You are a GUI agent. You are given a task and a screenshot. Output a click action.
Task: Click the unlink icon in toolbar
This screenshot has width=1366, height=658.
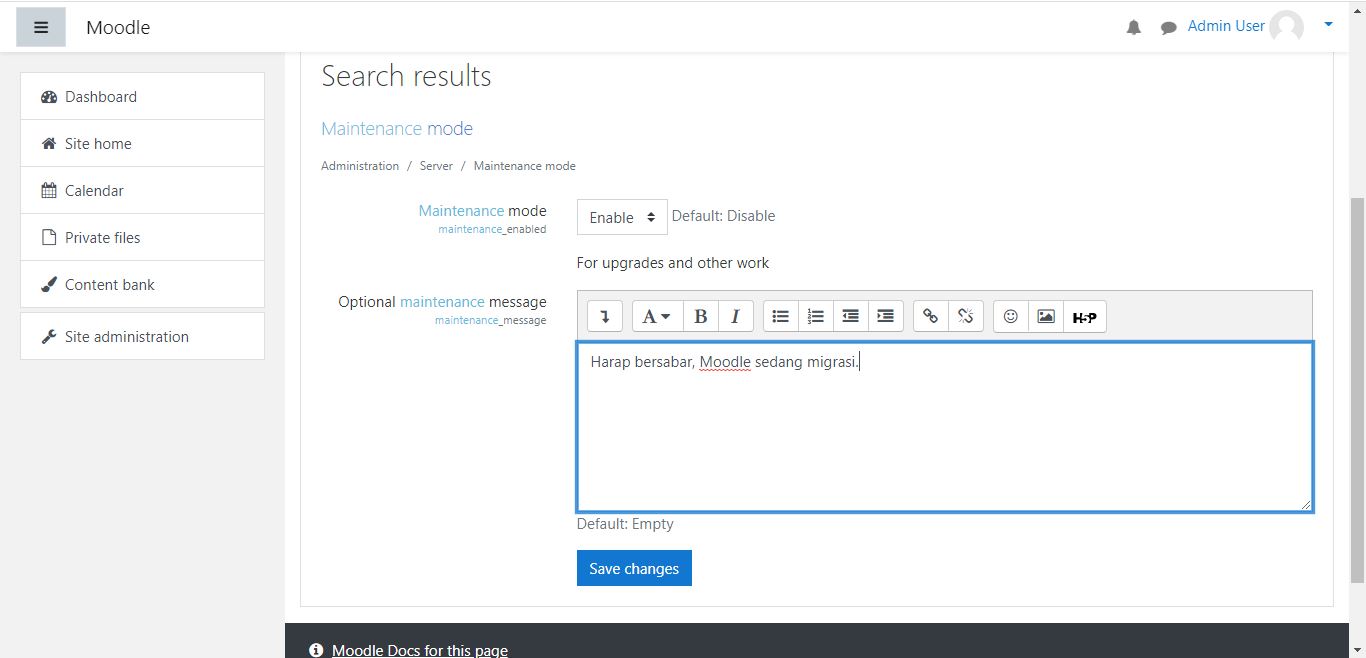965,316
